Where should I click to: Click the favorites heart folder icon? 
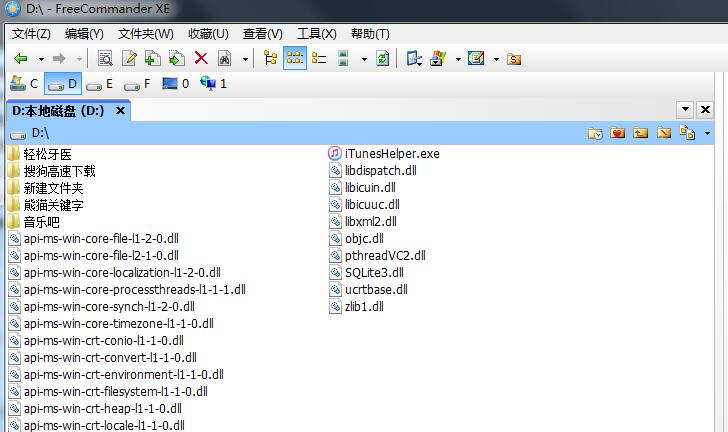tap(617, 133)
